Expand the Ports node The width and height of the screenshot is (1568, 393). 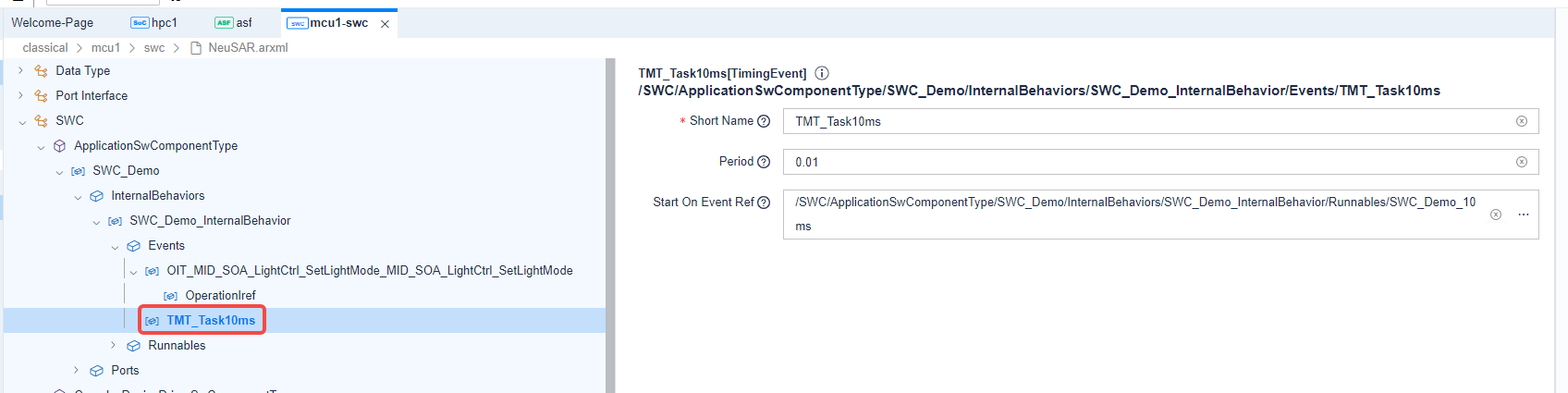point(77,370)
